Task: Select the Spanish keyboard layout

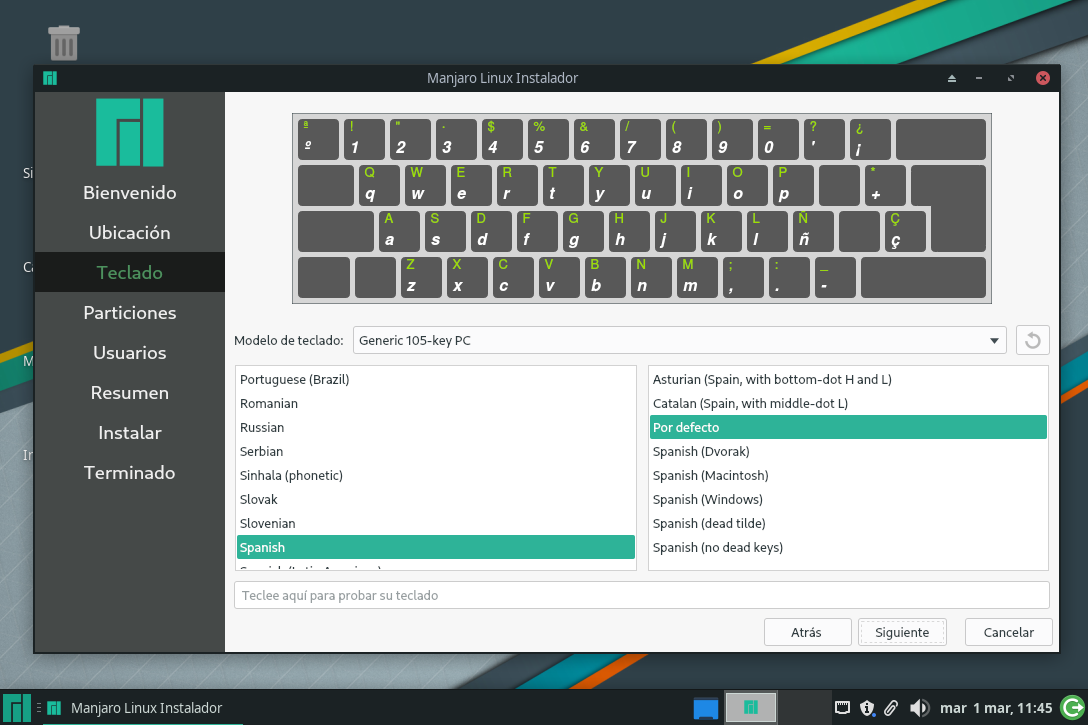Action: coord(435,547)
